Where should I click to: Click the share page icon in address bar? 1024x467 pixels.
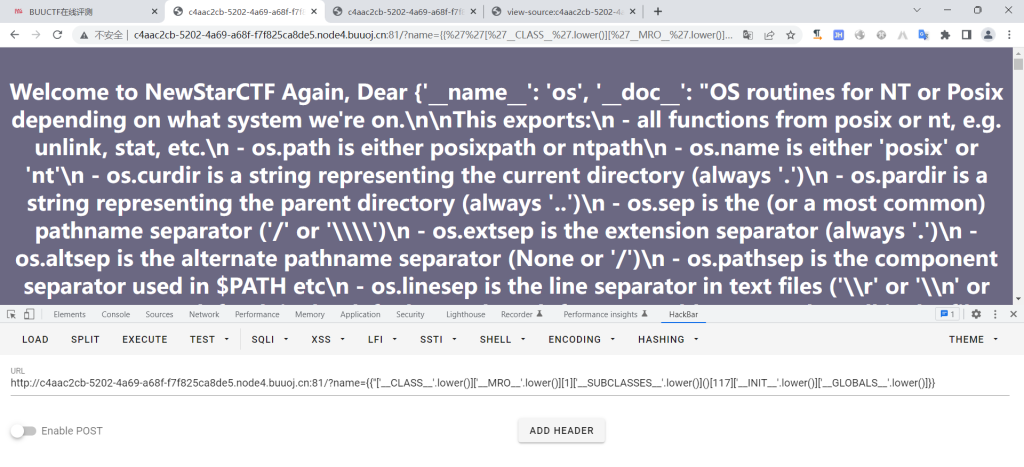coord(768,34)
